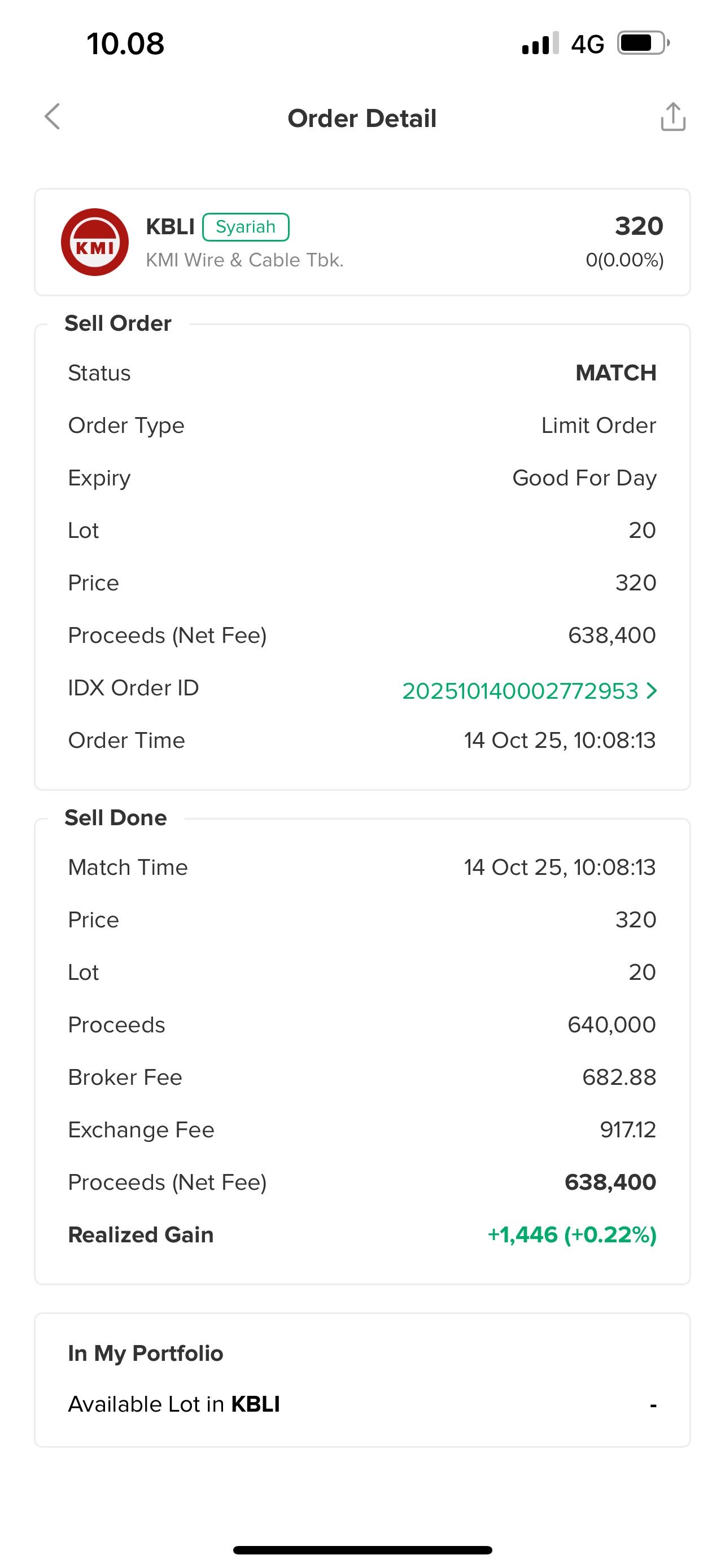The height and width of the screenshot is (1568, 725).
Task: Tap the KMI Wire & Cable Tbk. name
Action: click(x=244, y=260)
